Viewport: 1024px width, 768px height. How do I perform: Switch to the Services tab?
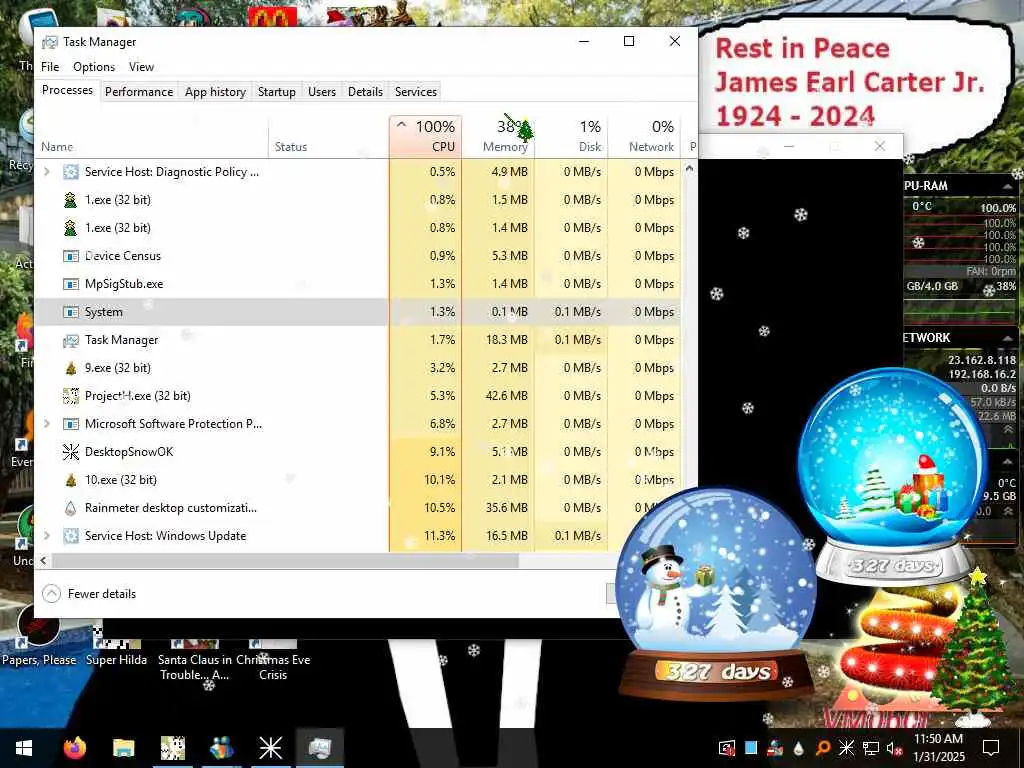coord(416,92)
